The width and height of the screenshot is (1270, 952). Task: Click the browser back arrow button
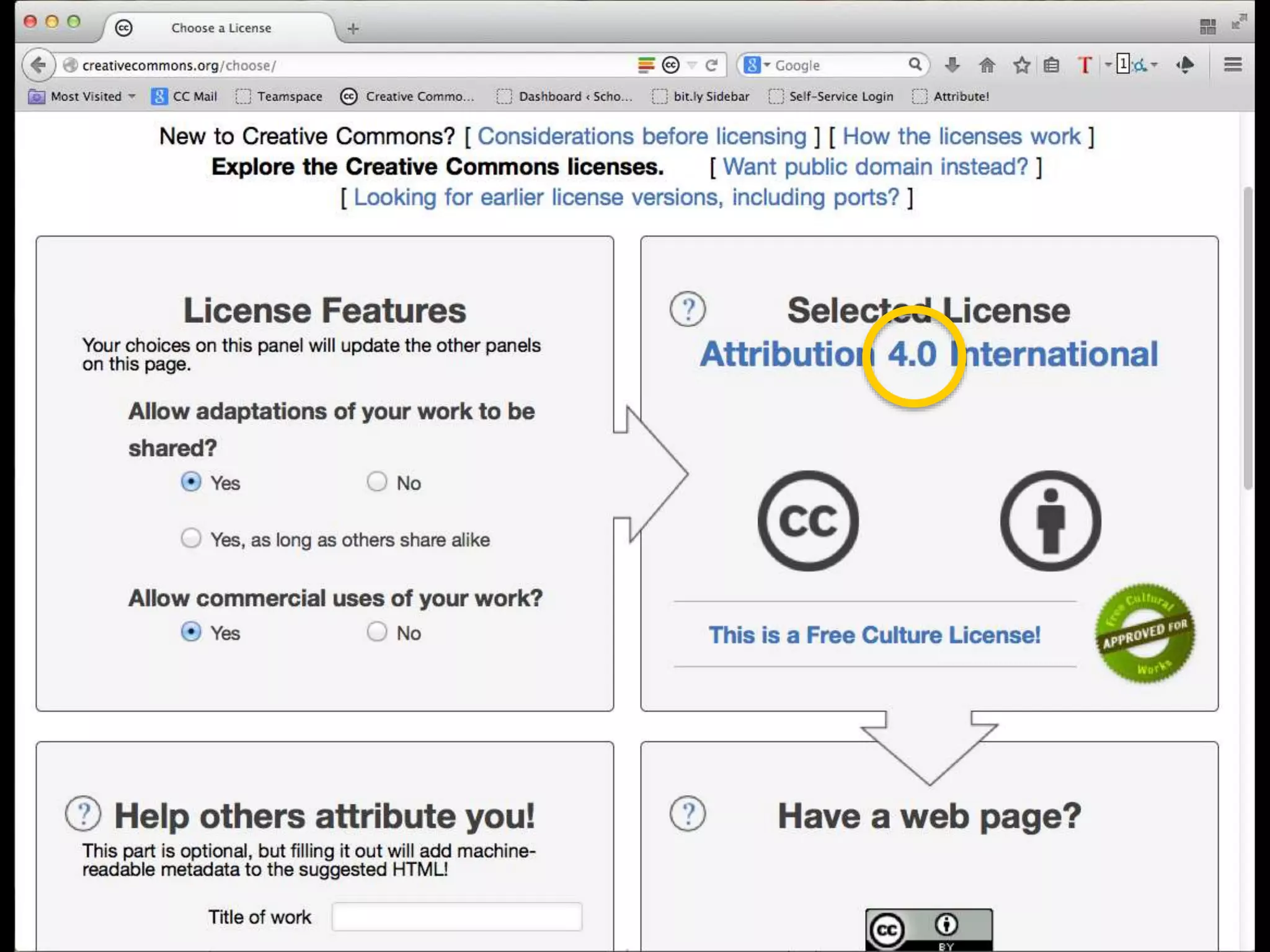(x=38, y=65)
